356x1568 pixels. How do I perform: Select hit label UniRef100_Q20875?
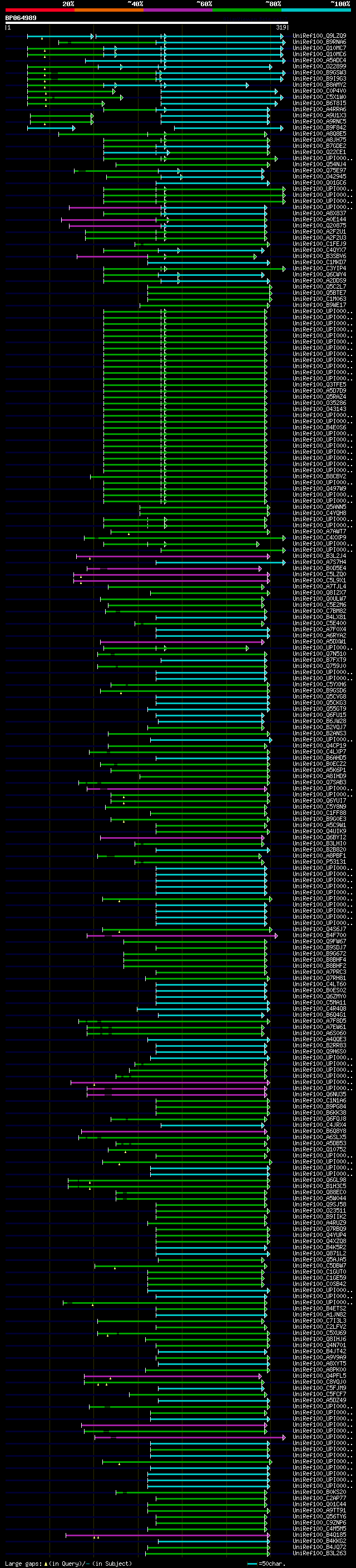coord(319,225)
